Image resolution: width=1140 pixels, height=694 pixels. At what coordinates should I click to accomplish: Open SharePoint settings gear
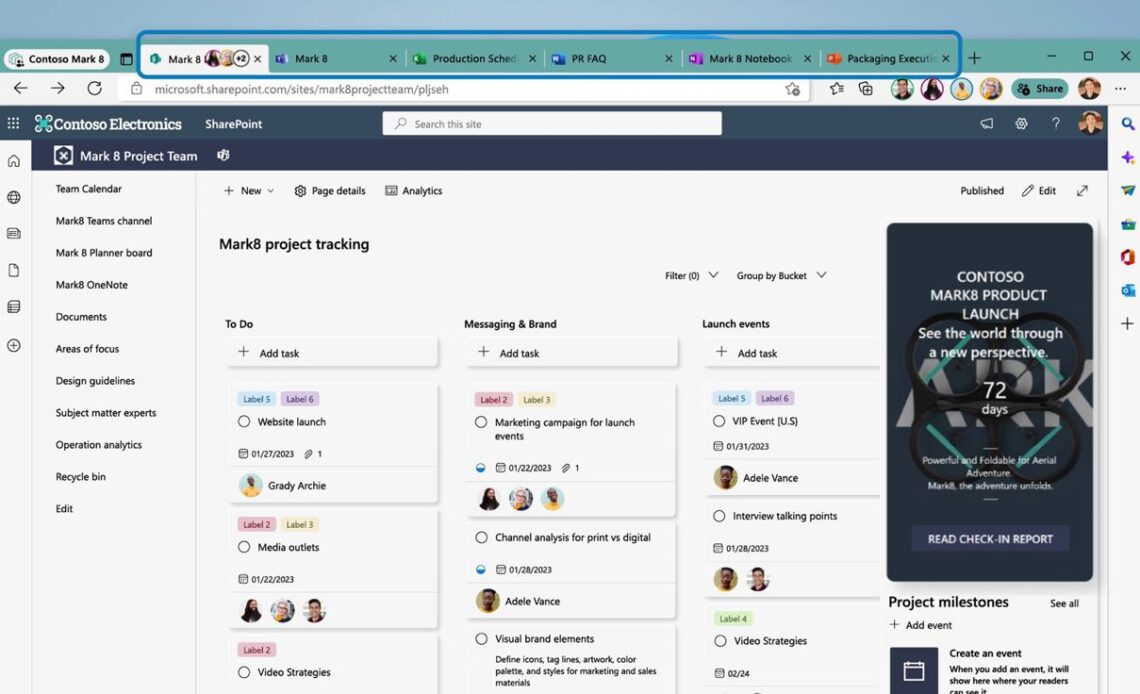coord(1021,124)
